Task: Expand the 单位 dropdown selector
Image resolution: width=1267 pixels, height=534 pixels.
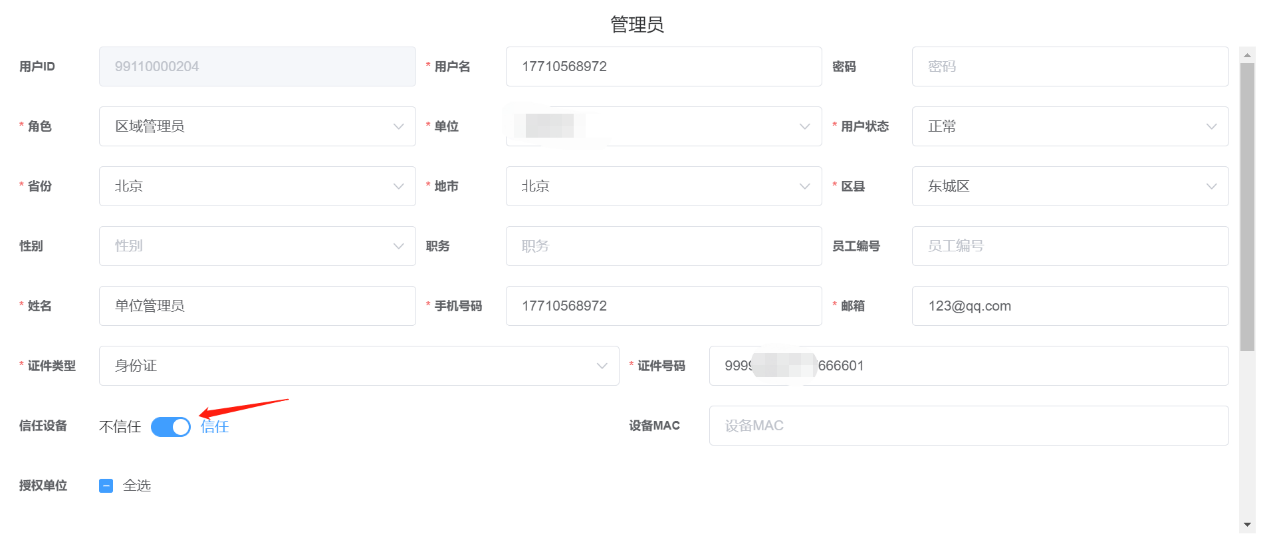Action: 663,127
